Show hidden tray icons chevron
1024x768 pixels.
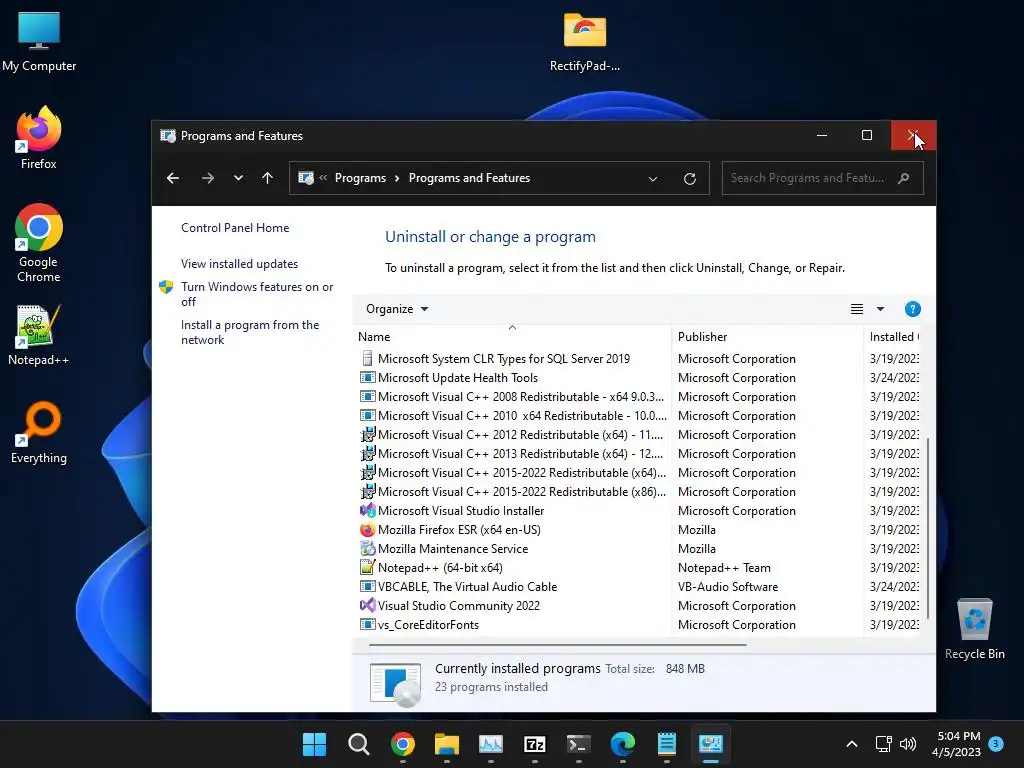click(x=852, y=744)
